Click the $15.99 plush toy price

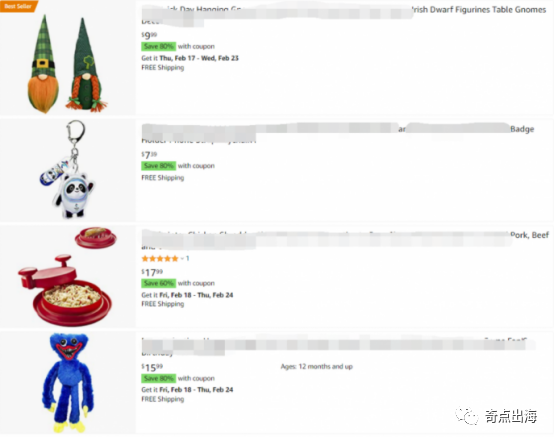pyautogui.click(x=152, y=368)
